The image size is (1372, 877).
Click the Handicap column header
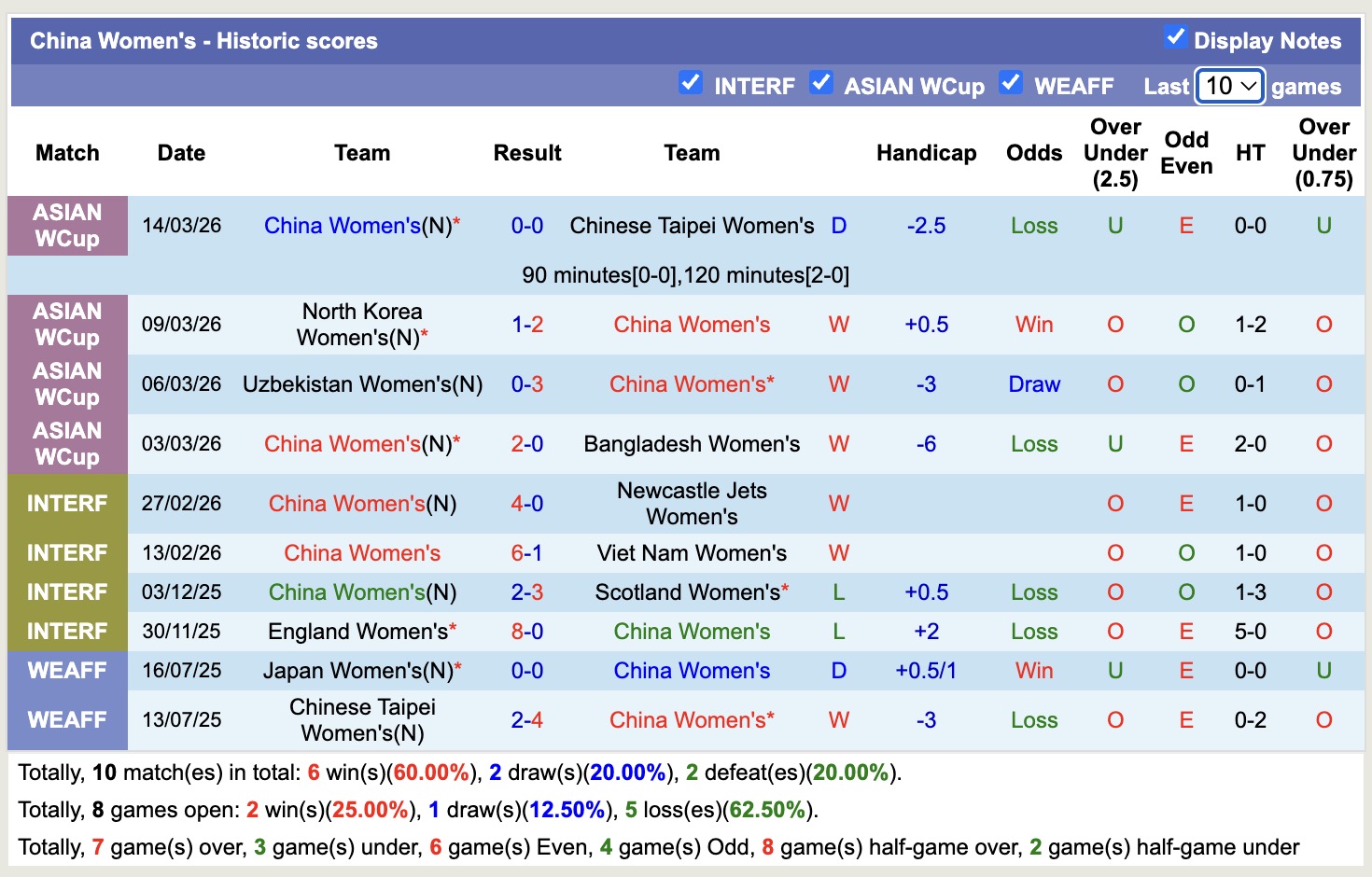tap(926, 152)
